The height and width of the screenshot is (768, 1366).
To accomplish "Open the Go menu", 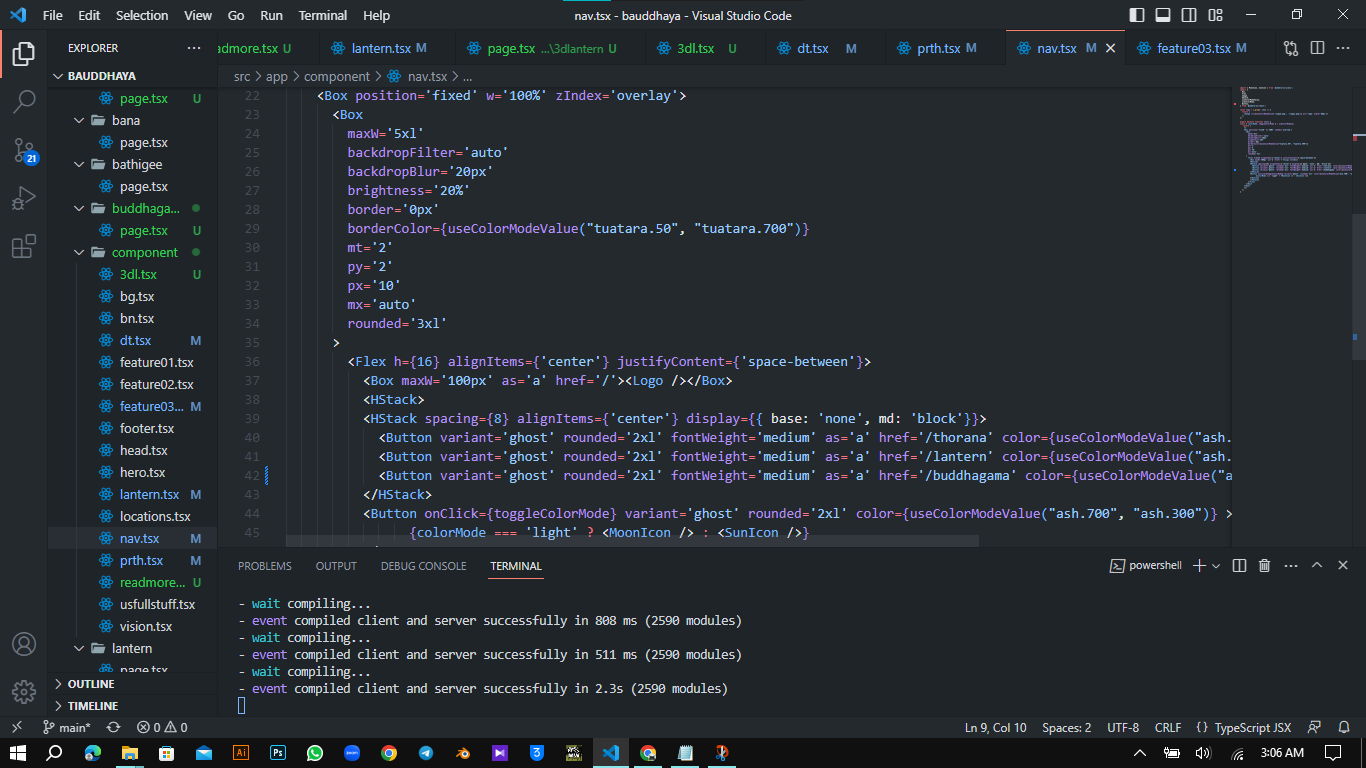I will pyautogui.click(x=236, y=15).
